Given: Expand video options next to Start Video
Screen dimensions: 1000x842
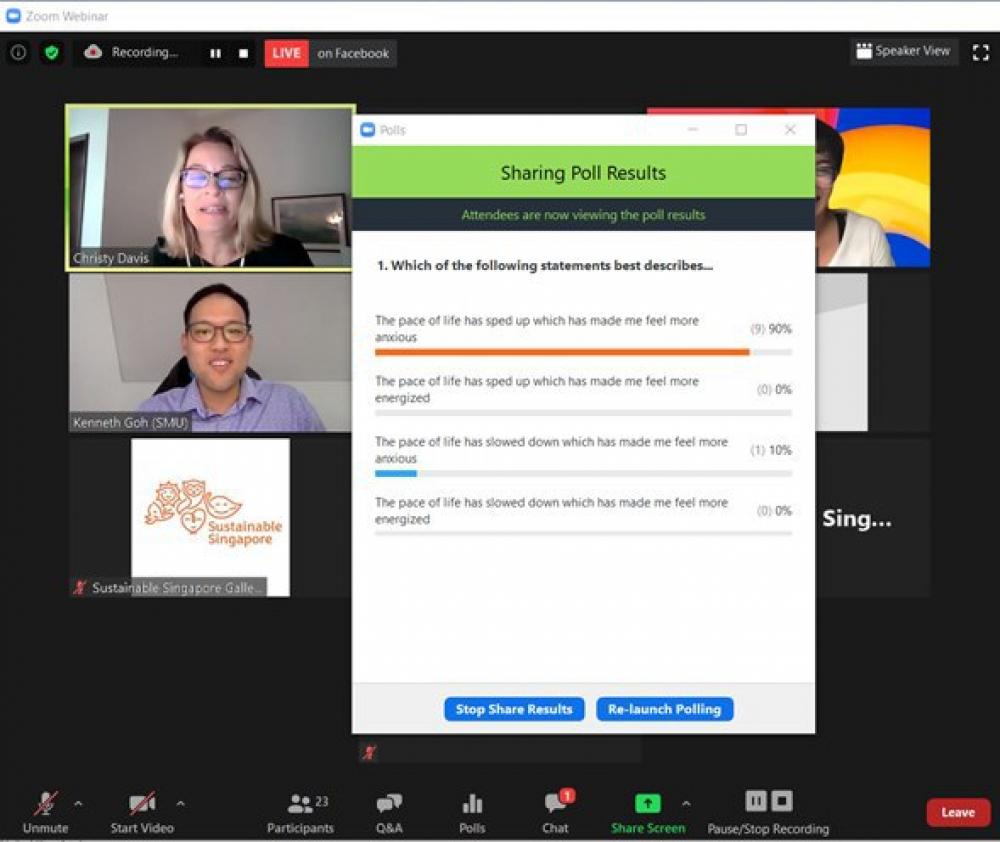Looking at the screenshot, I should click(x=180, y=804).
